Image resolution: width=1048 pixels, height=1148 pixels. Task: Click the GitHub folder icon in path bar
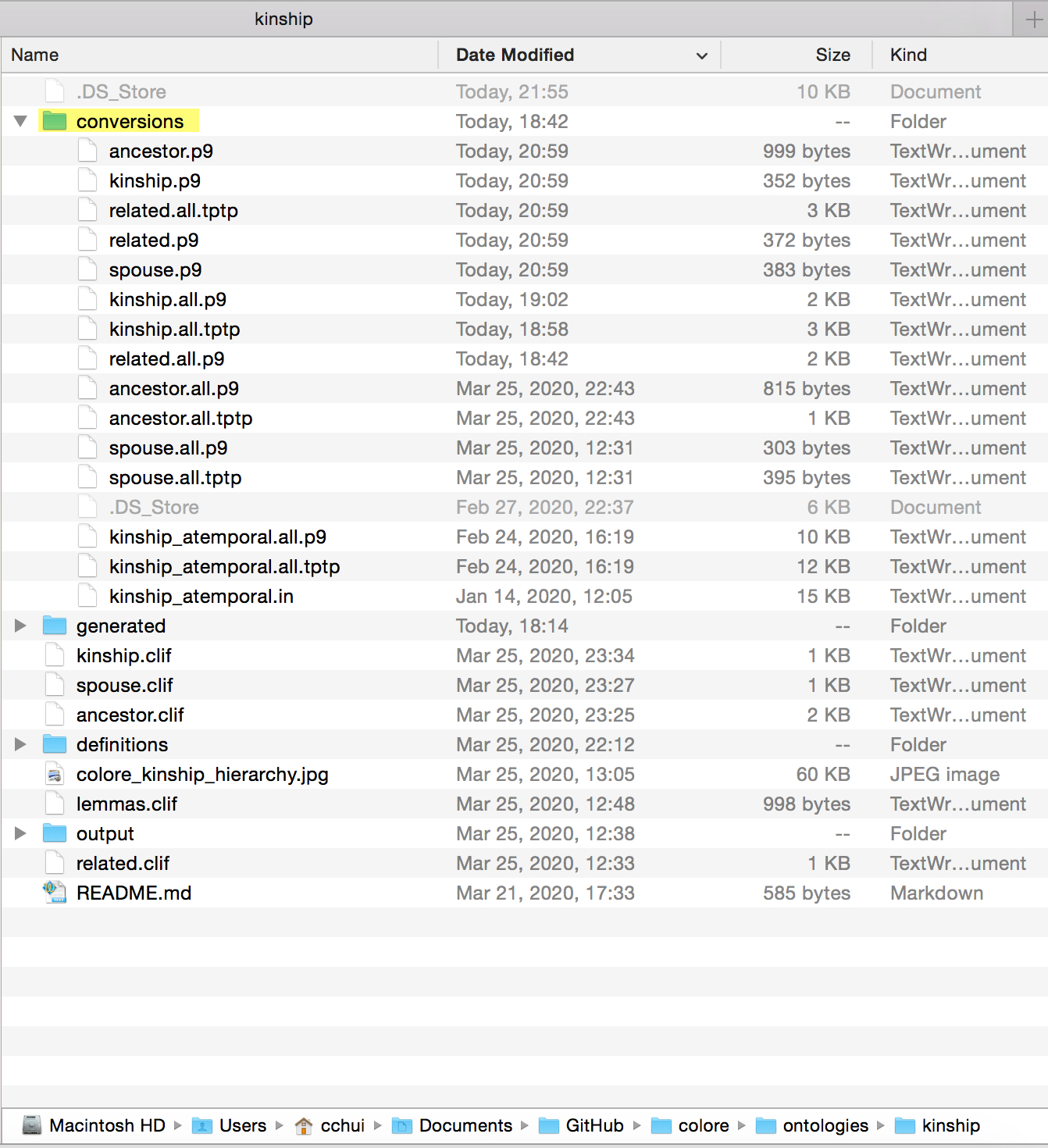549,1125
